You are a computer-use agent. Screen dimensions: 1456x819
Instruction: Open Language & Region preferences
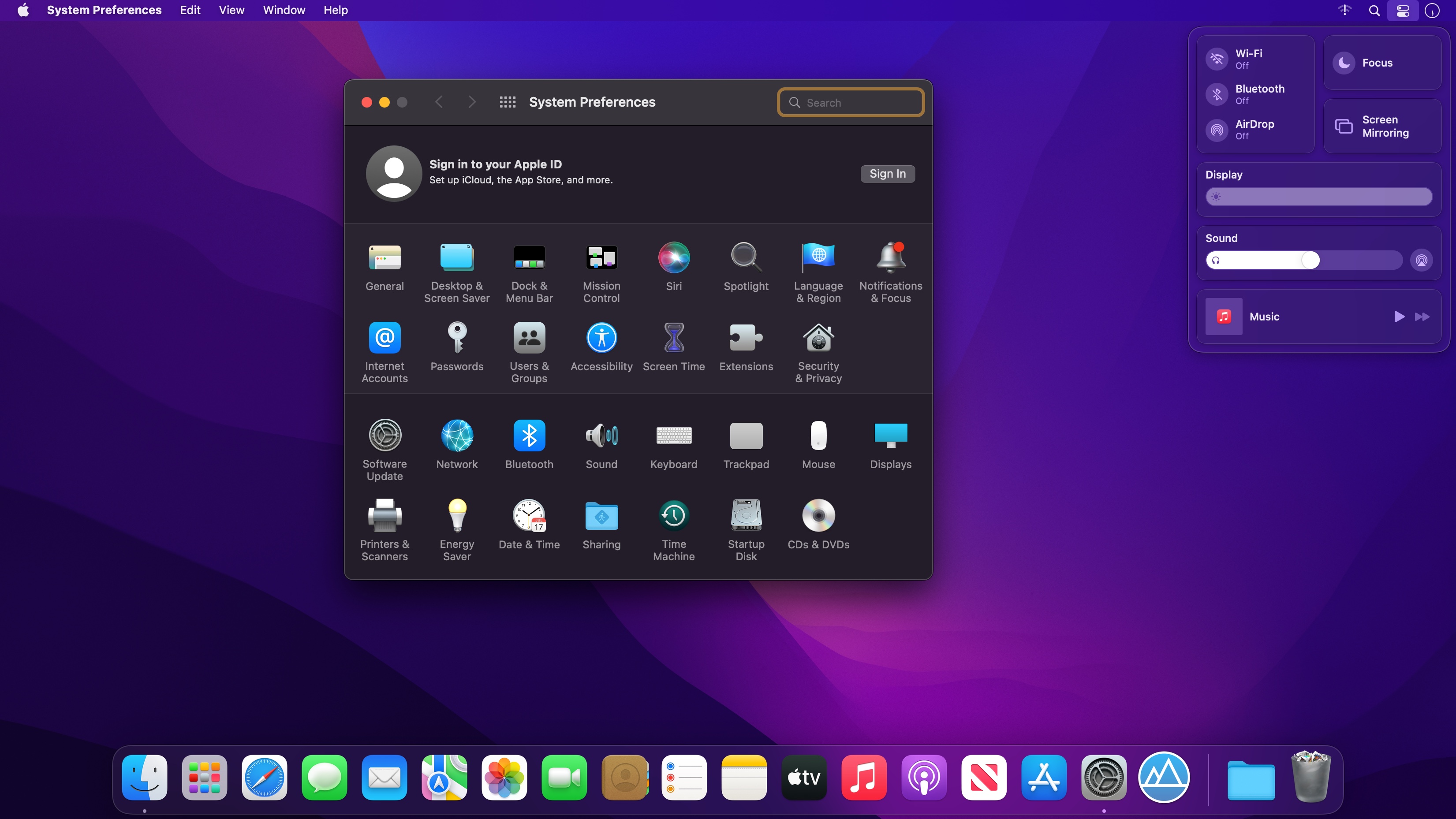point(818,274)
